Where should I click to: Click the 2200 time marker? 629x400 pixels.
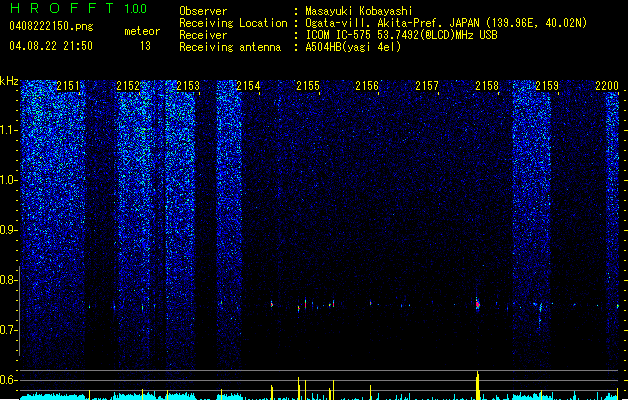(x=607, y=86)
